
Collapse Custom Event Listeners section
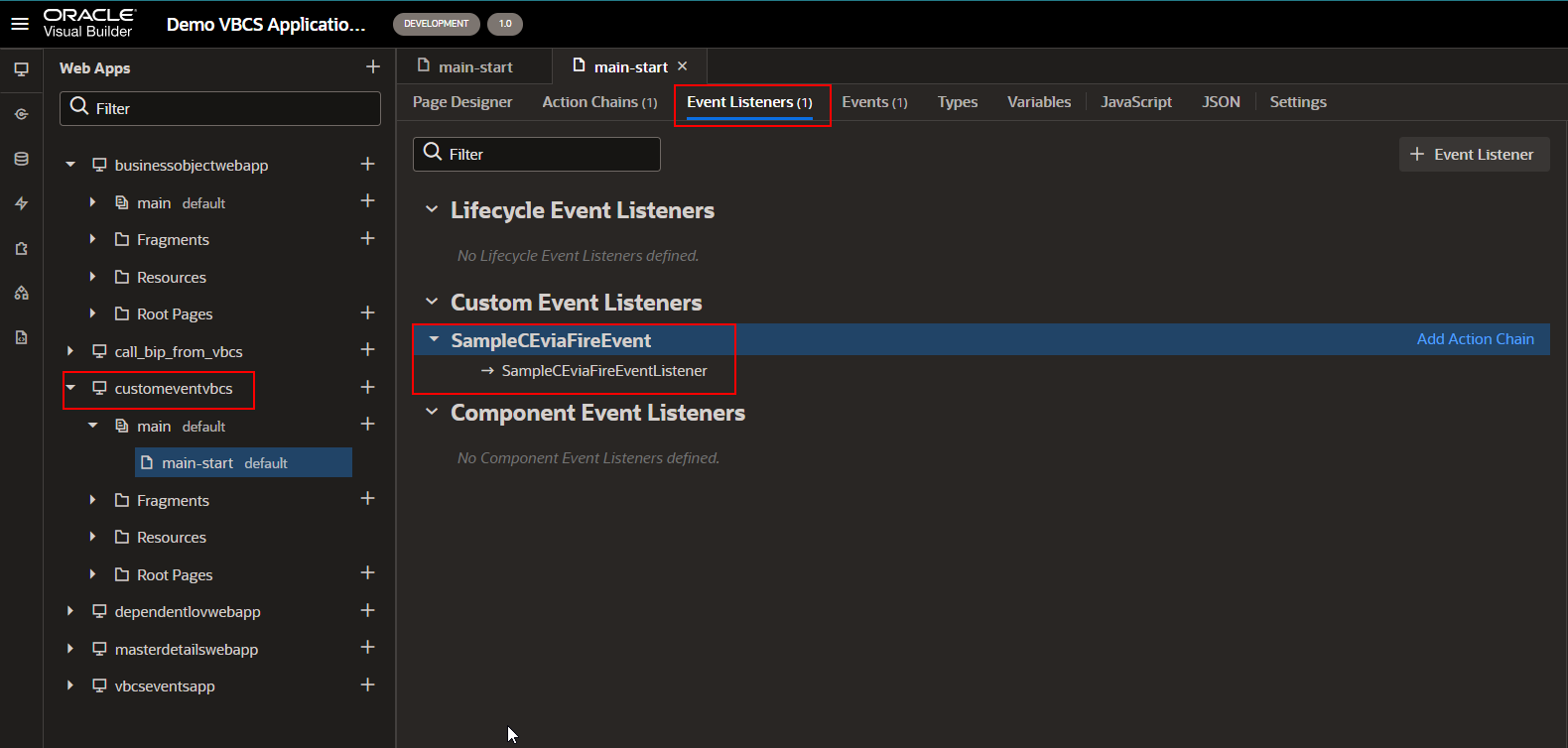[x=432, y=302]
